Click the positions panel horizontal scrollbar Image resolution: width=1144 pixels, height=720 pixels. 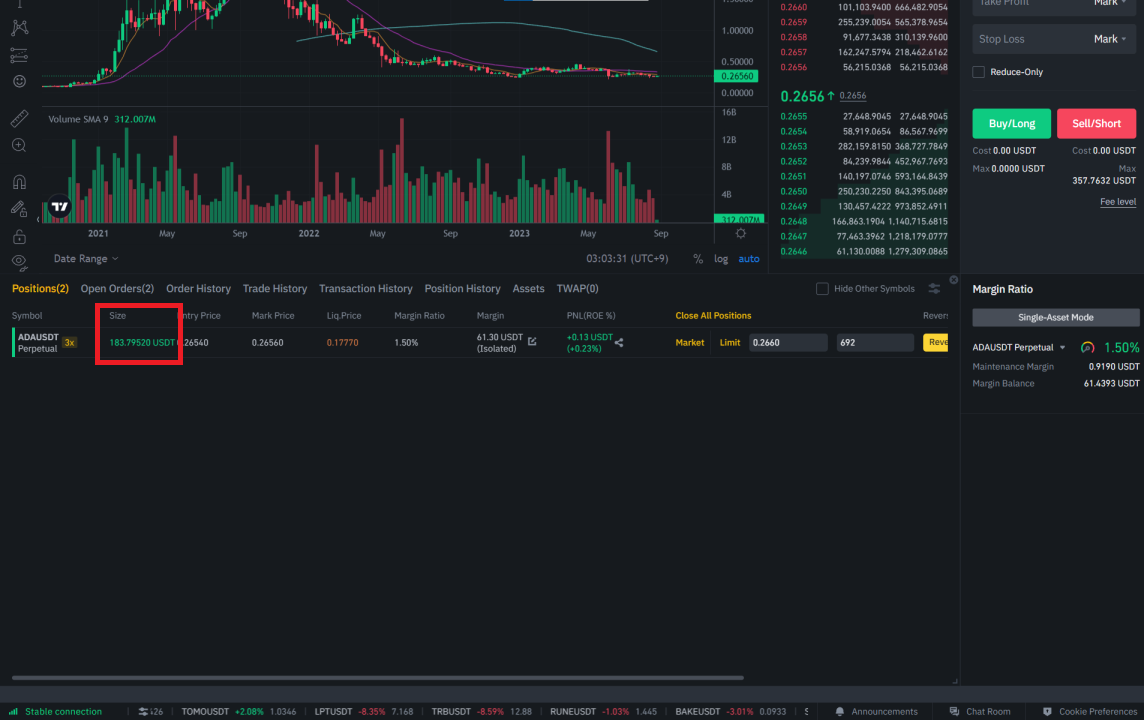pyautogui.click(x=377, y=678)
